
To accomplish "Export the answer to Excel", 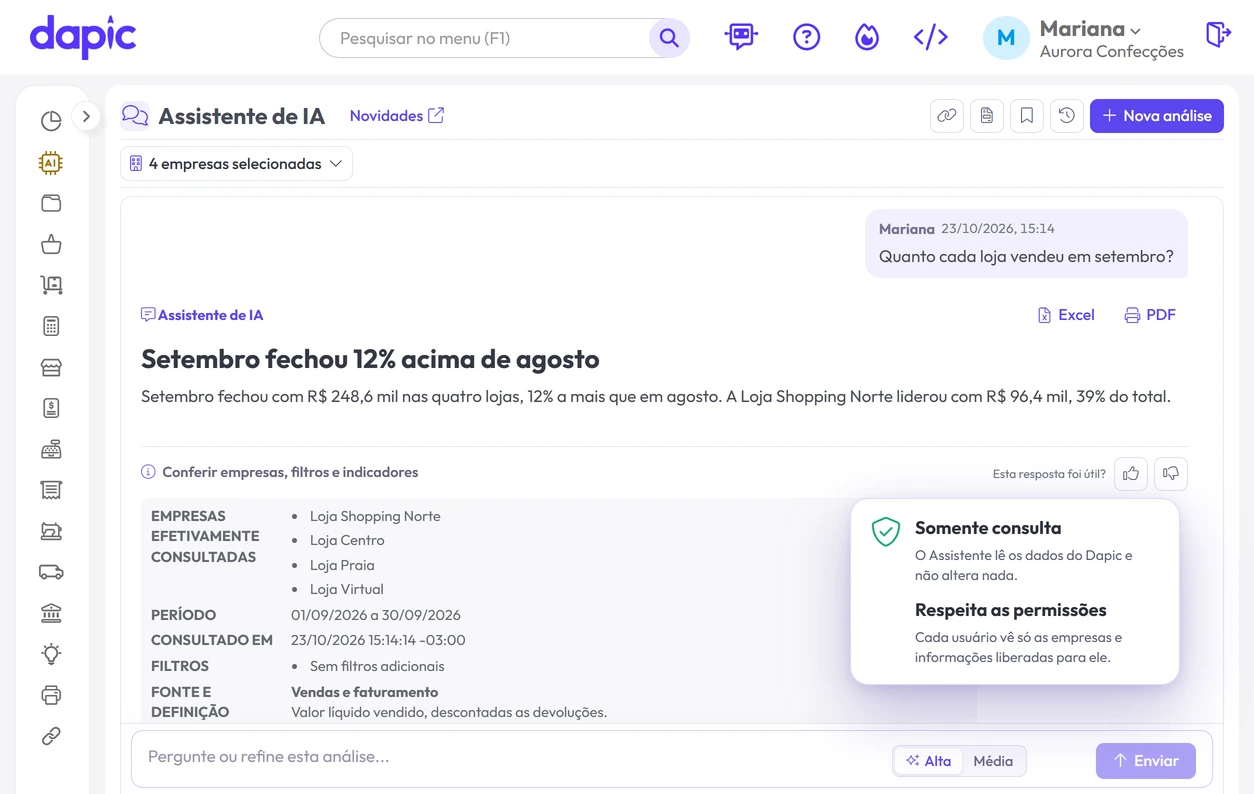I will [x=1066, y=315].
